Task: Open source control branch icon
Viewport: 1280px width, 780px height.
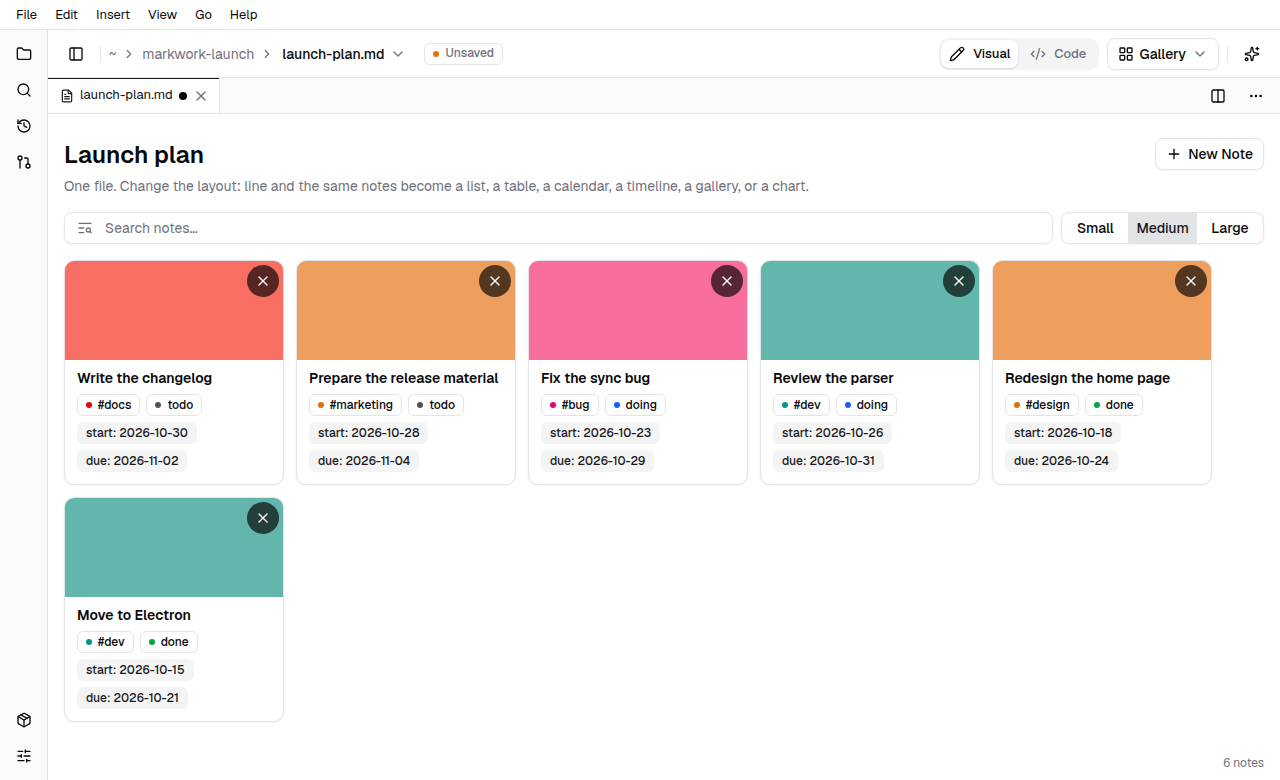Action: pos(24,162)
